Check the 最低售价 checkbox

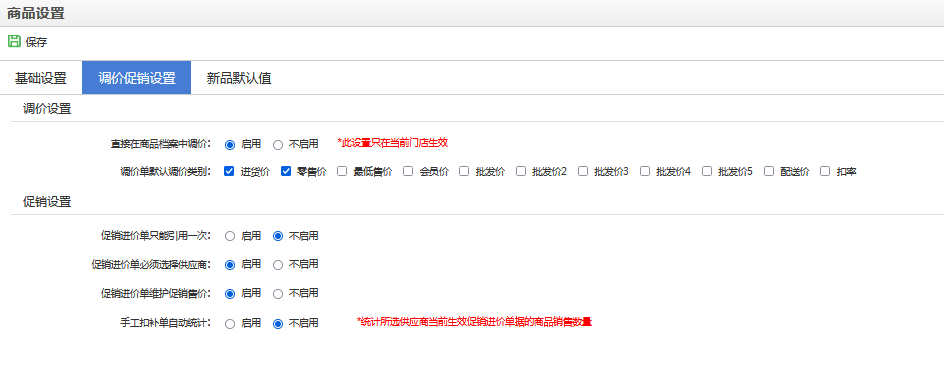click(342, 171)
